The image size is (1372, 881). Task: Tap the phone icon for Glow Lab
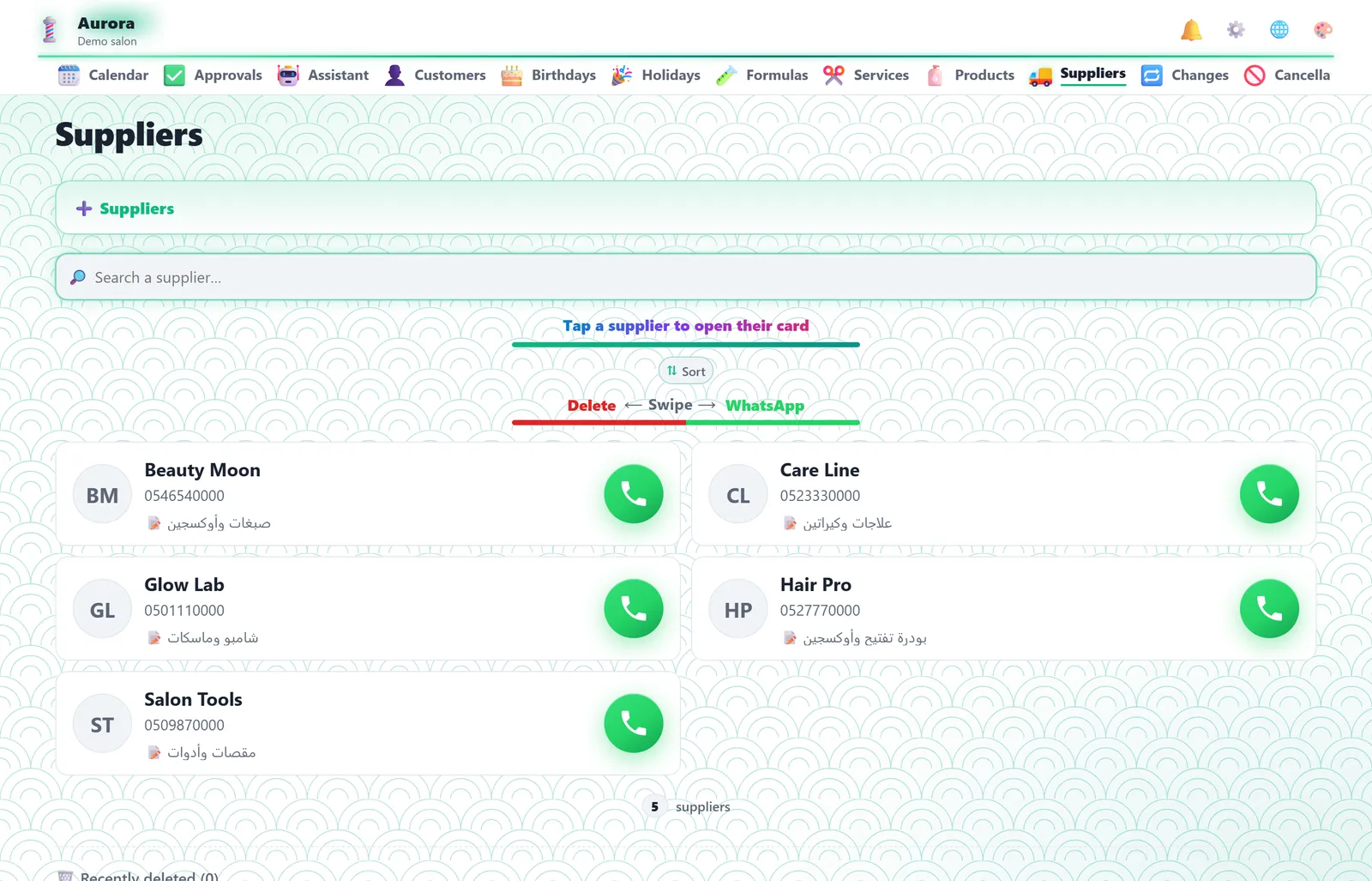pos(633,609)
